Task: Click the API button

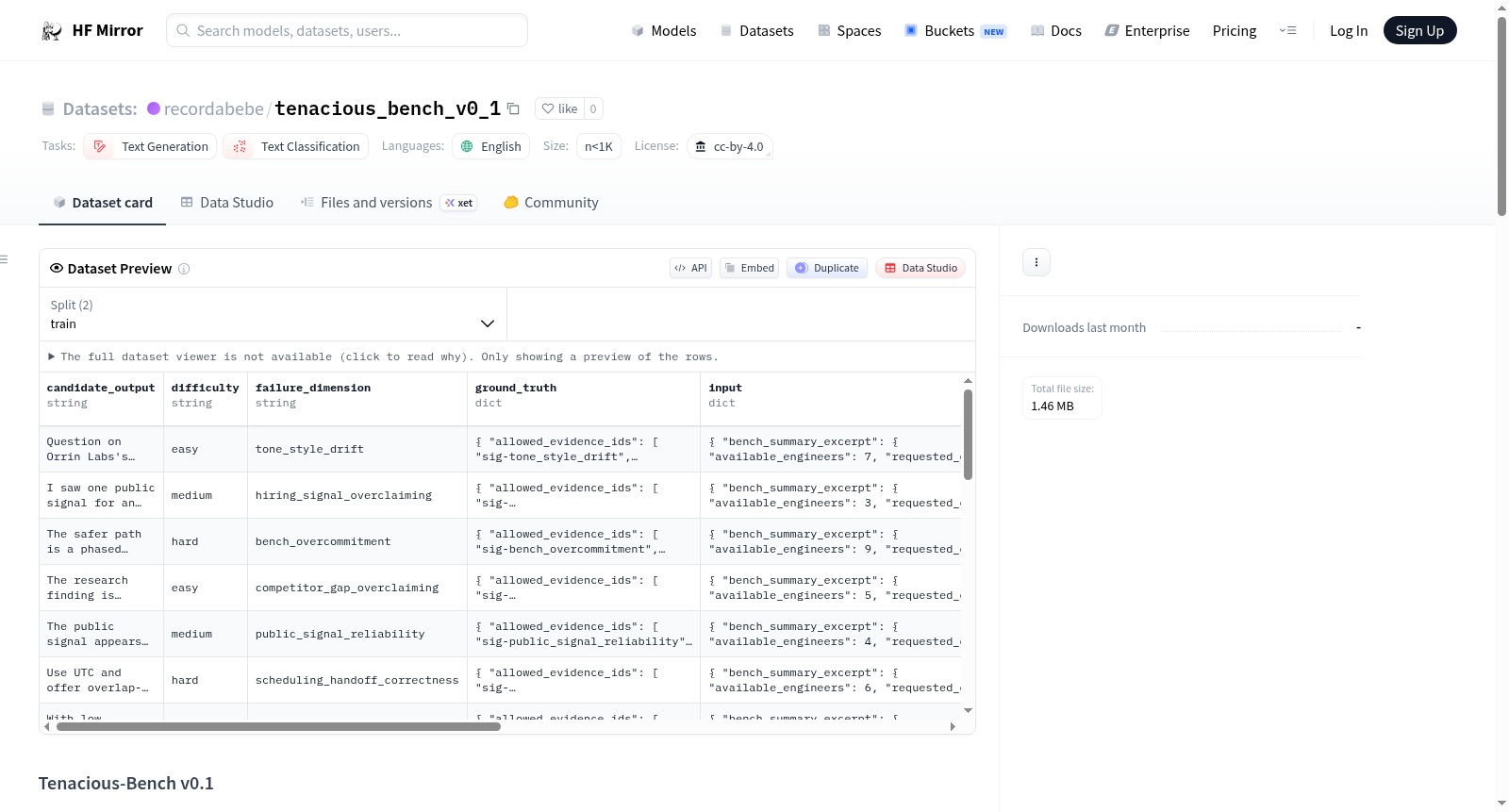Action: (x=690, y=268)
